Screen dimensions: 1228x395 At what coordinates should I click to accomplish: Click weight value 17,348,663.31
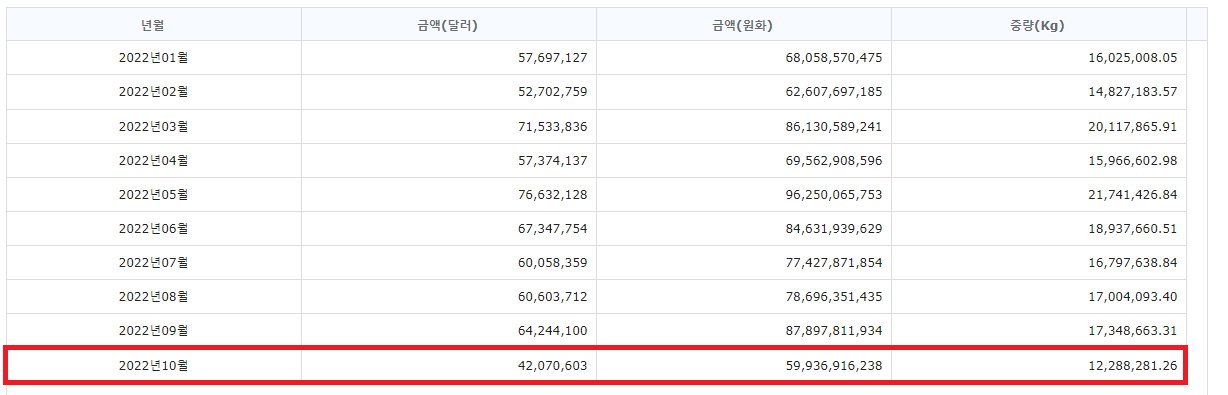[1133, 330]
